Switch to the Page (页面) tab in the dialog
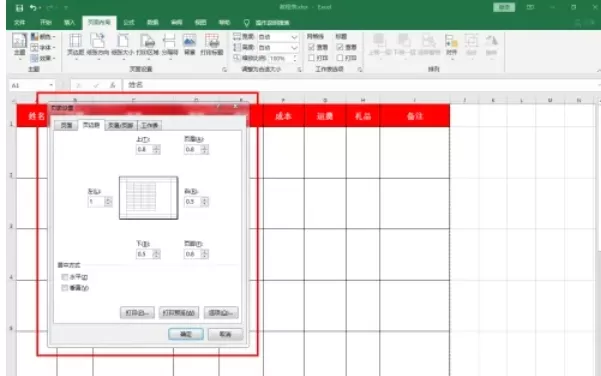The image size is (601, 376). pyautogui.click(x=66, y=125)
